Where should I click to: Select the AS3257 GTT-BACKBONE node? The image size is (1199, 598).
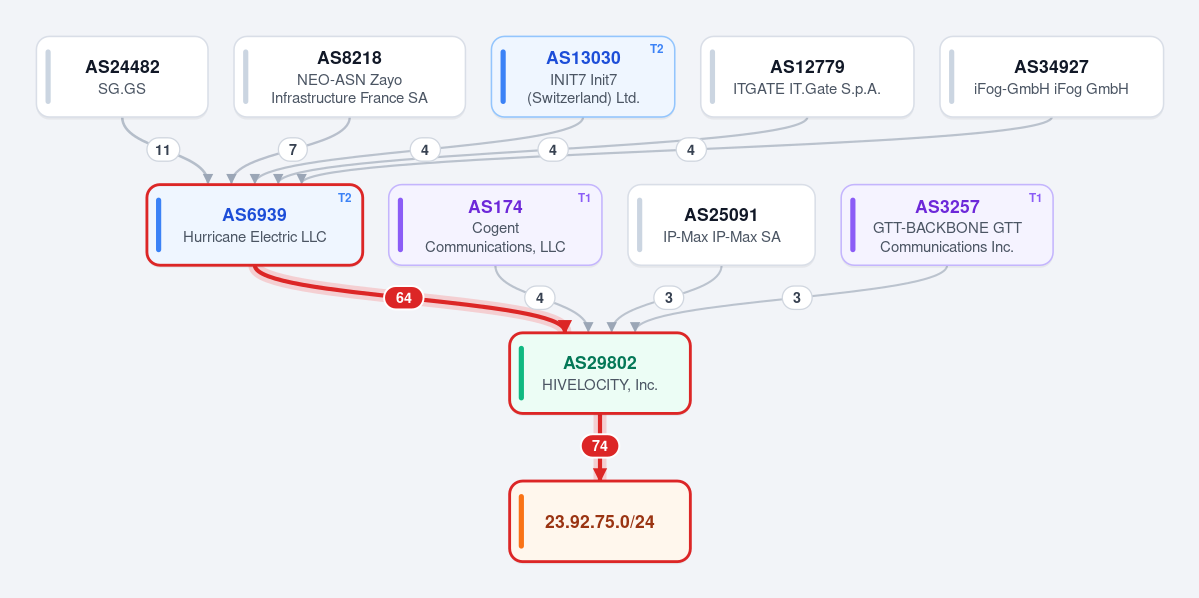coord(947,225)
